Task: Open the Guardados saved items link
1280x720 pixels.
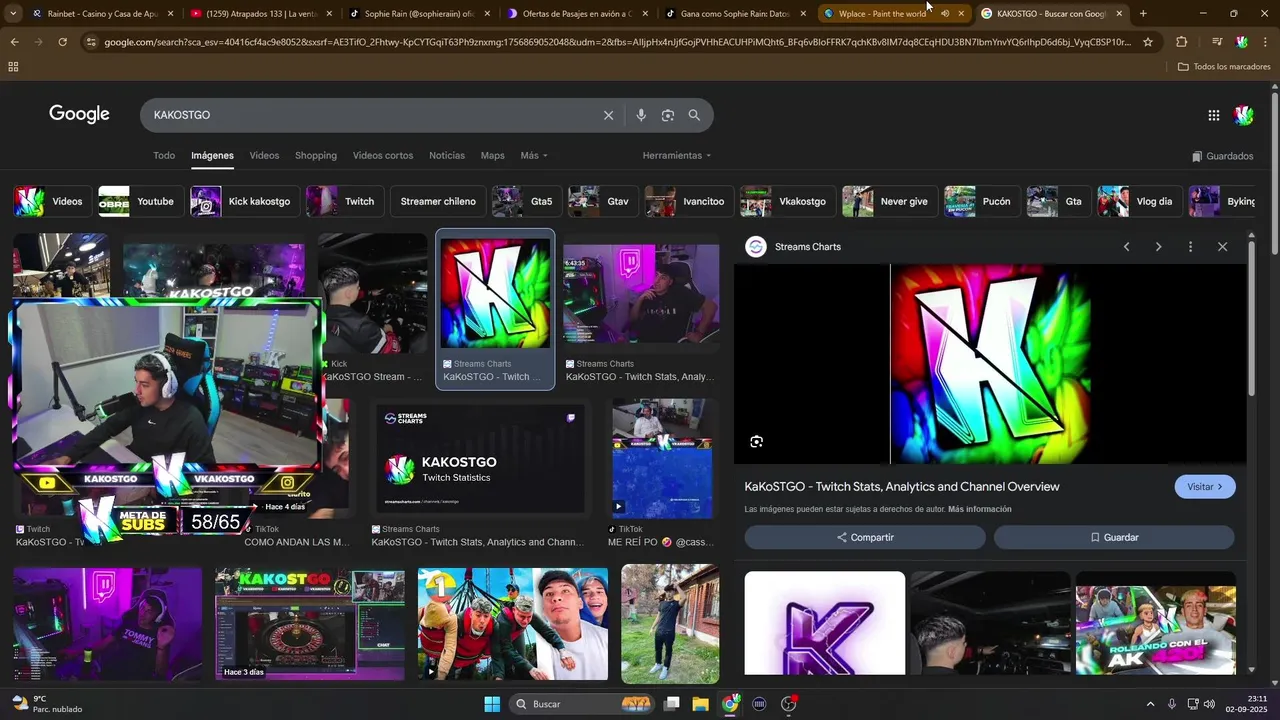Action: (1223, 156)
